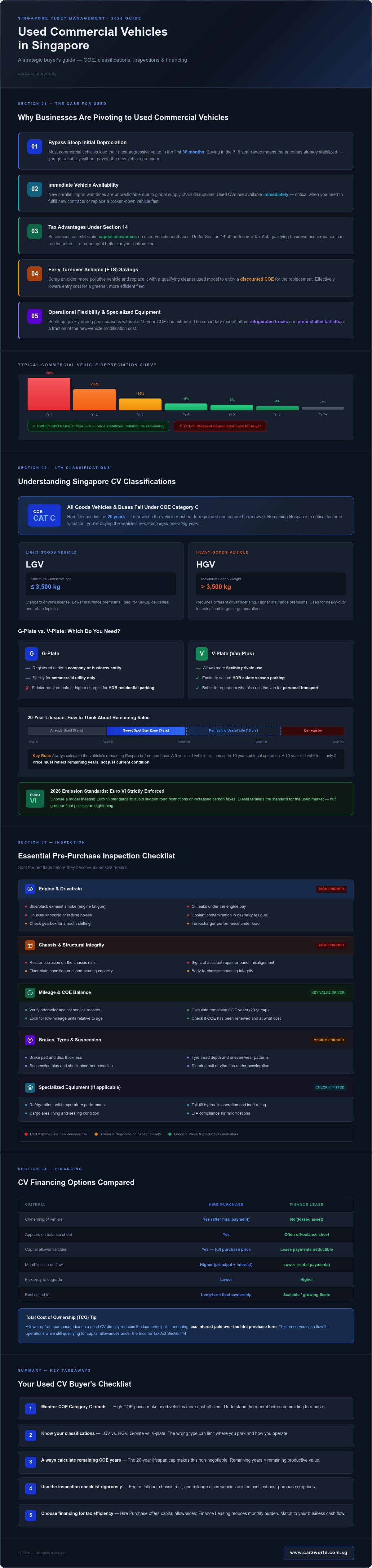372x1568 pixels.
Task: Open the www.carzworld.com.sg footer button
Action: pos(318,1552)
